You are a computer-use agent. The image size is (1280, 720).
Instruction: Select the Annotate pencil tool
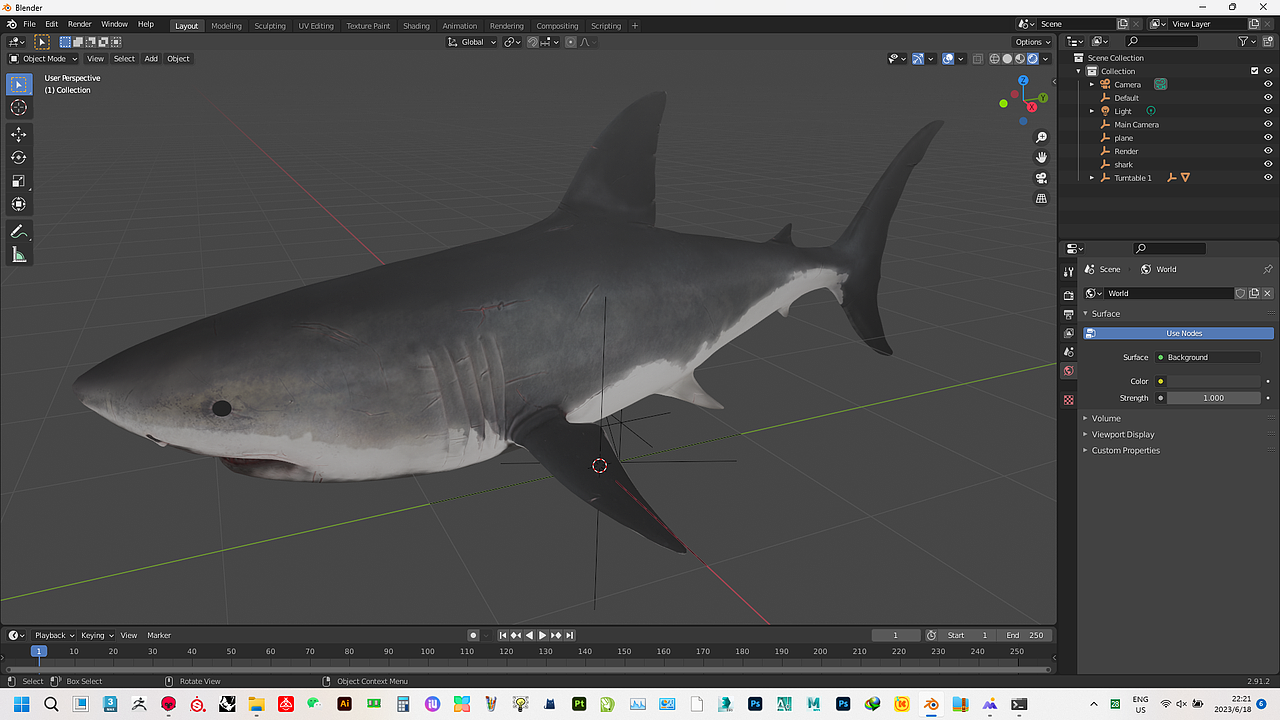(19, 231)
